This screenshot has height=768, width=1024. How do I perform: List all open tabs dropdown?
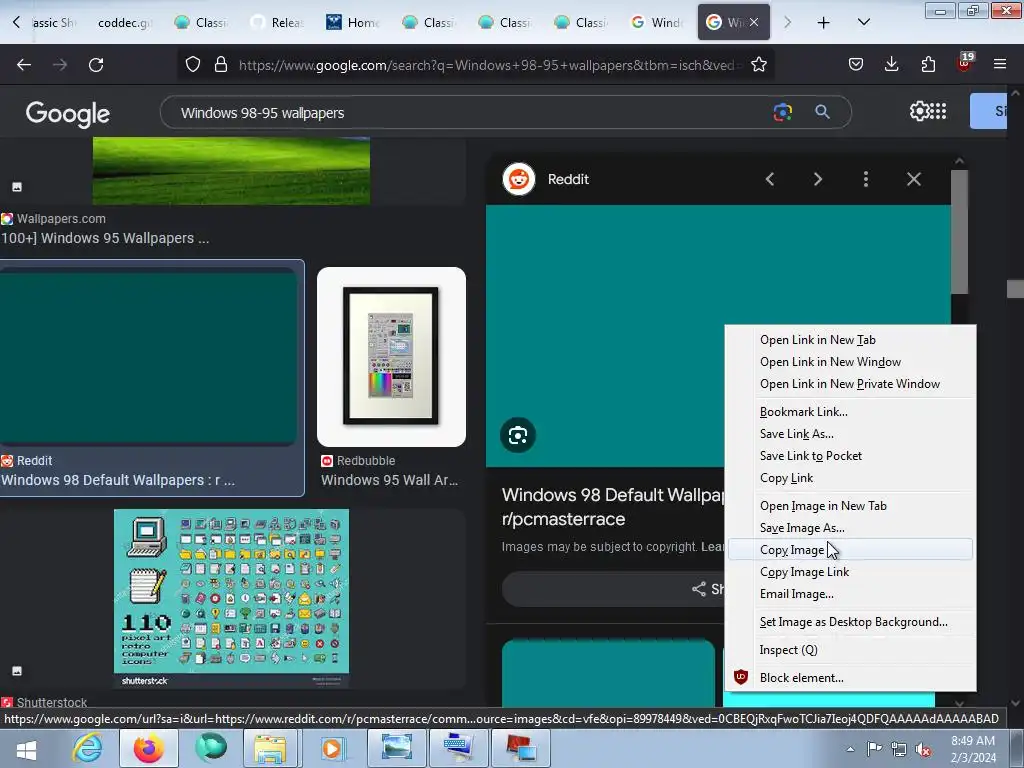(x=863, y=22)
